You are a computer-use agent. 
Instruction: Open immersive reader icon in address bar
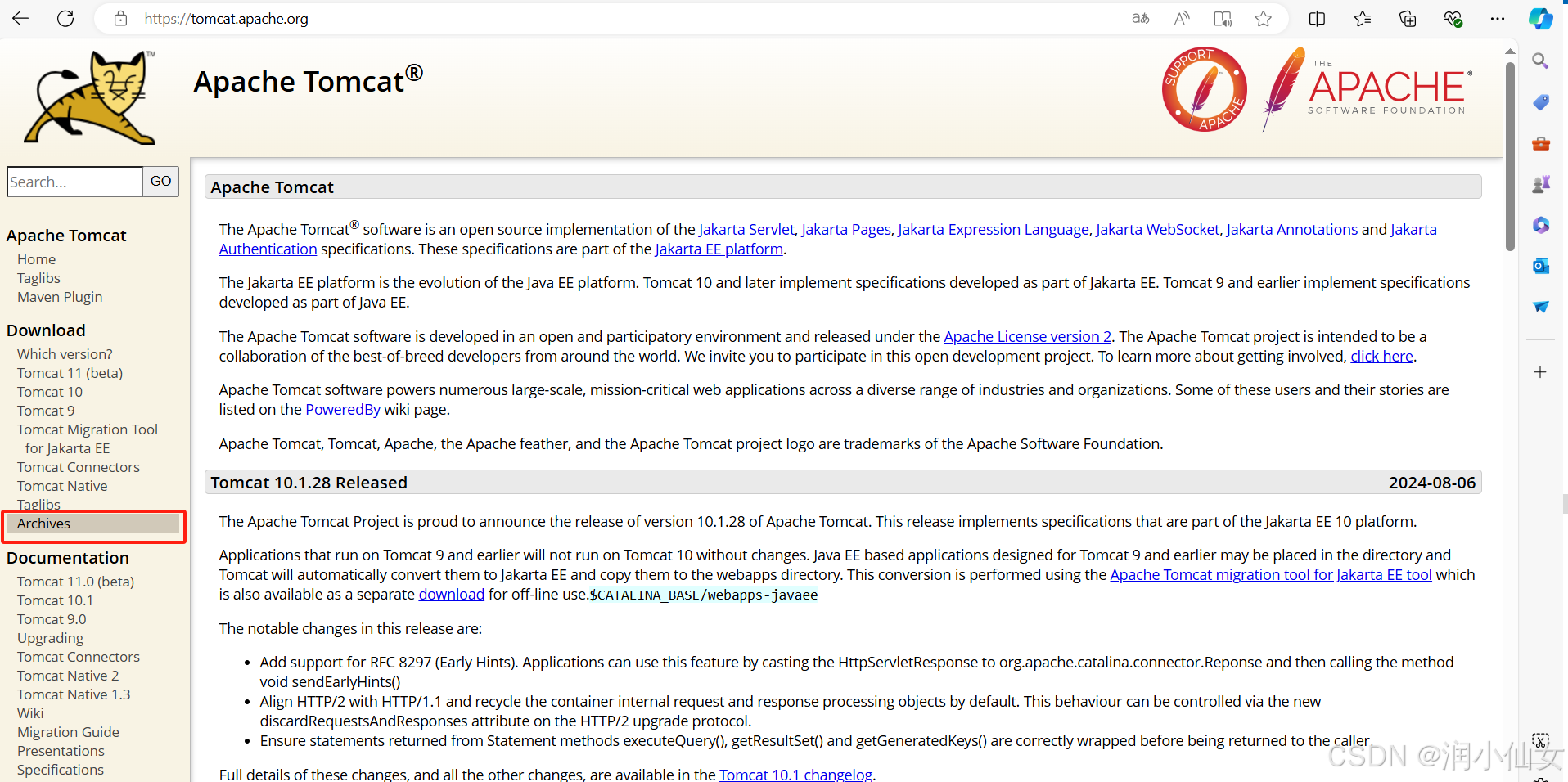[x=1223, y=18]
